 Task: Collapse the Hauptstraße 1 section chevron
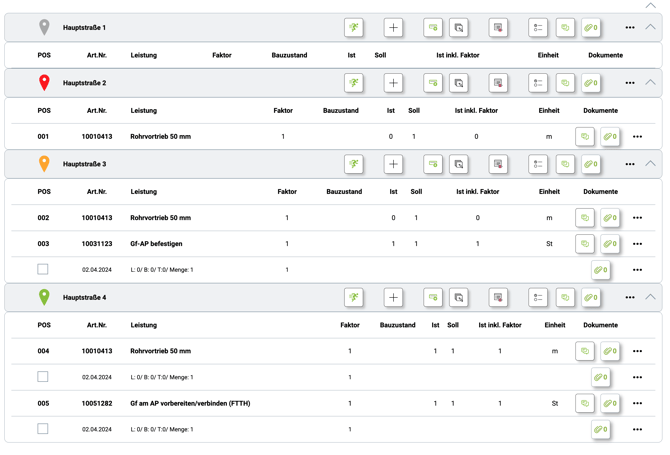(650, 28)
